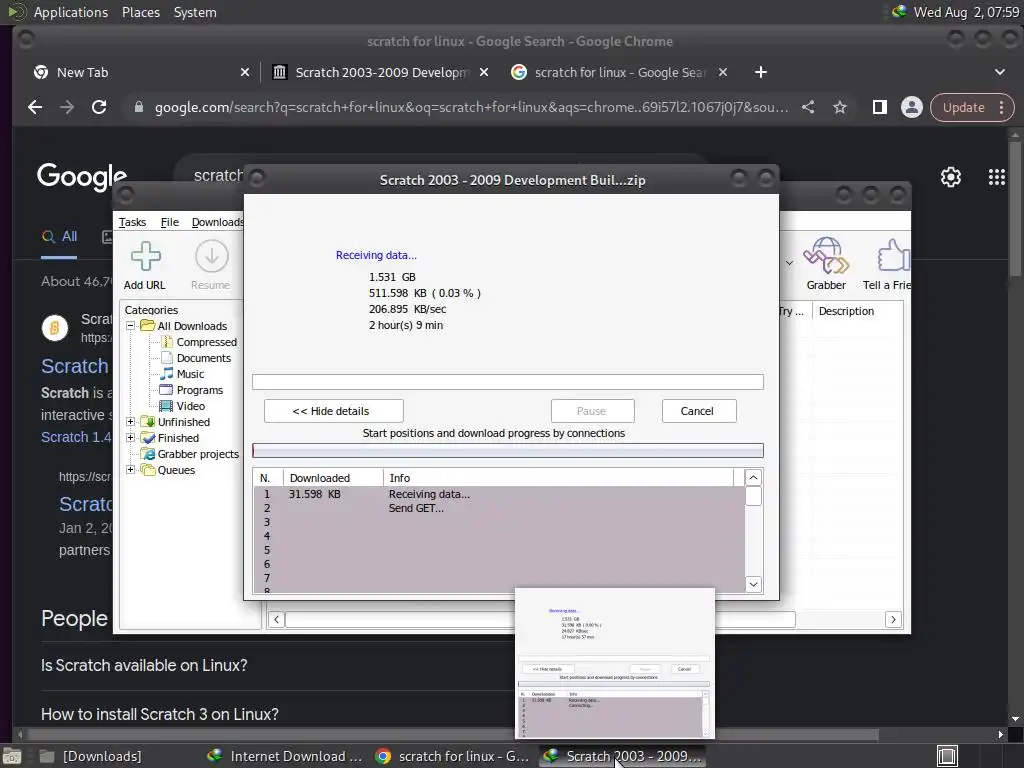This screenshot has height=768, width=1024.
Task: Expand the Finished tree node
Action: point(130,438)
